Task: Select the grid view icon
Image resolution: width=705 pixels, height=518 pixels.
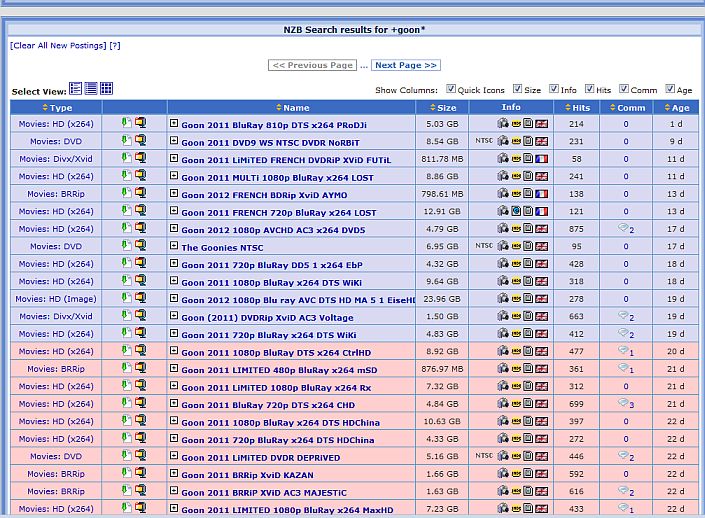Action: [x=106, y=89]
